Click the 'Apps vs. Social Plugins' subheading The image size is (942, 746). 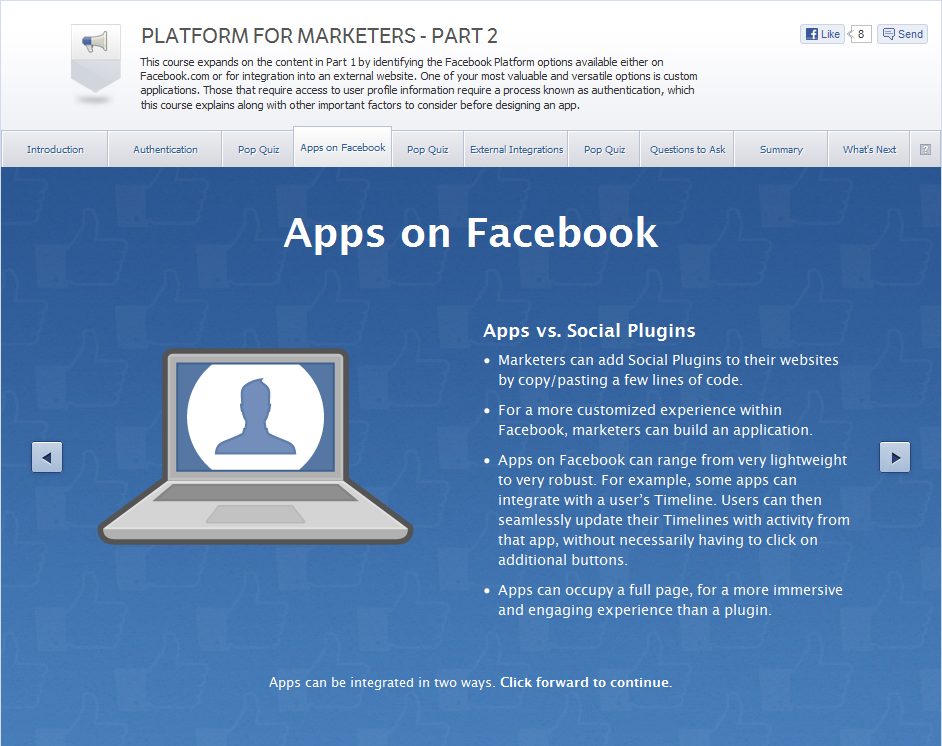[589, 330]
